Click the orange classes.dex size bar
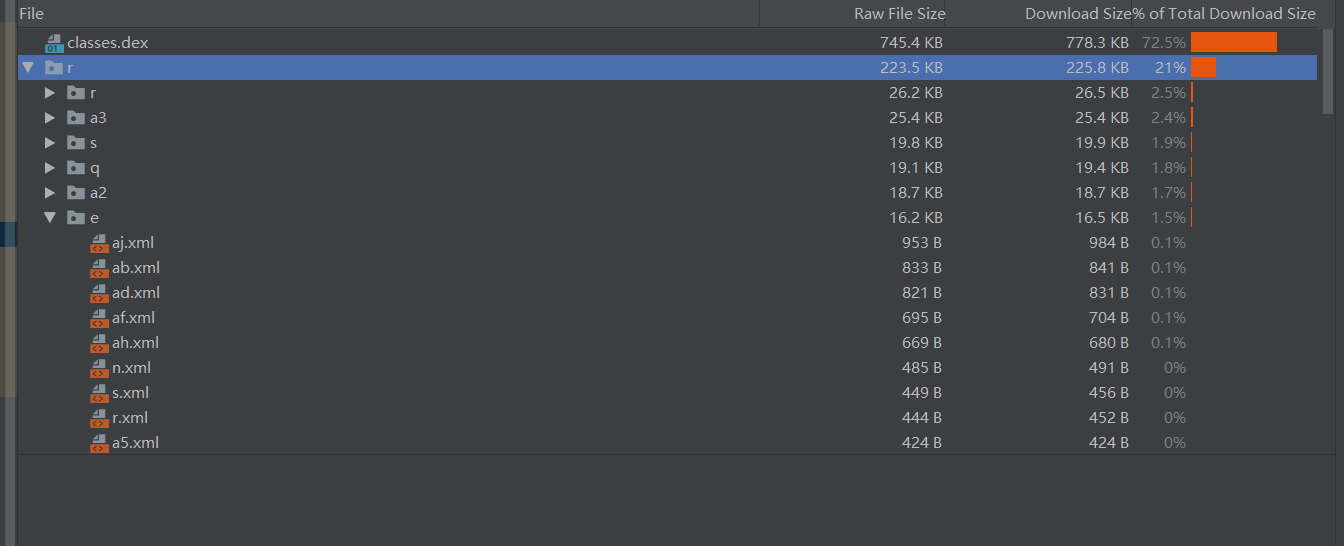The width and height of the screenshot is (1344, 546). pos(1233,43)
